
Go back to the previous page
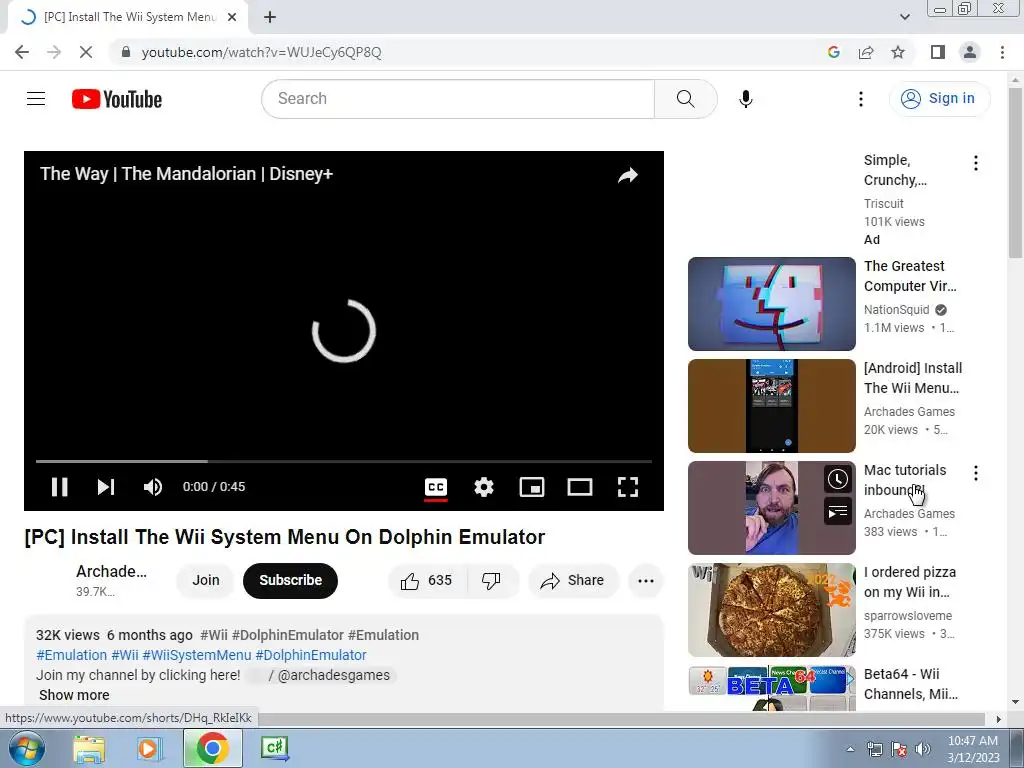(x=22, y=52)
